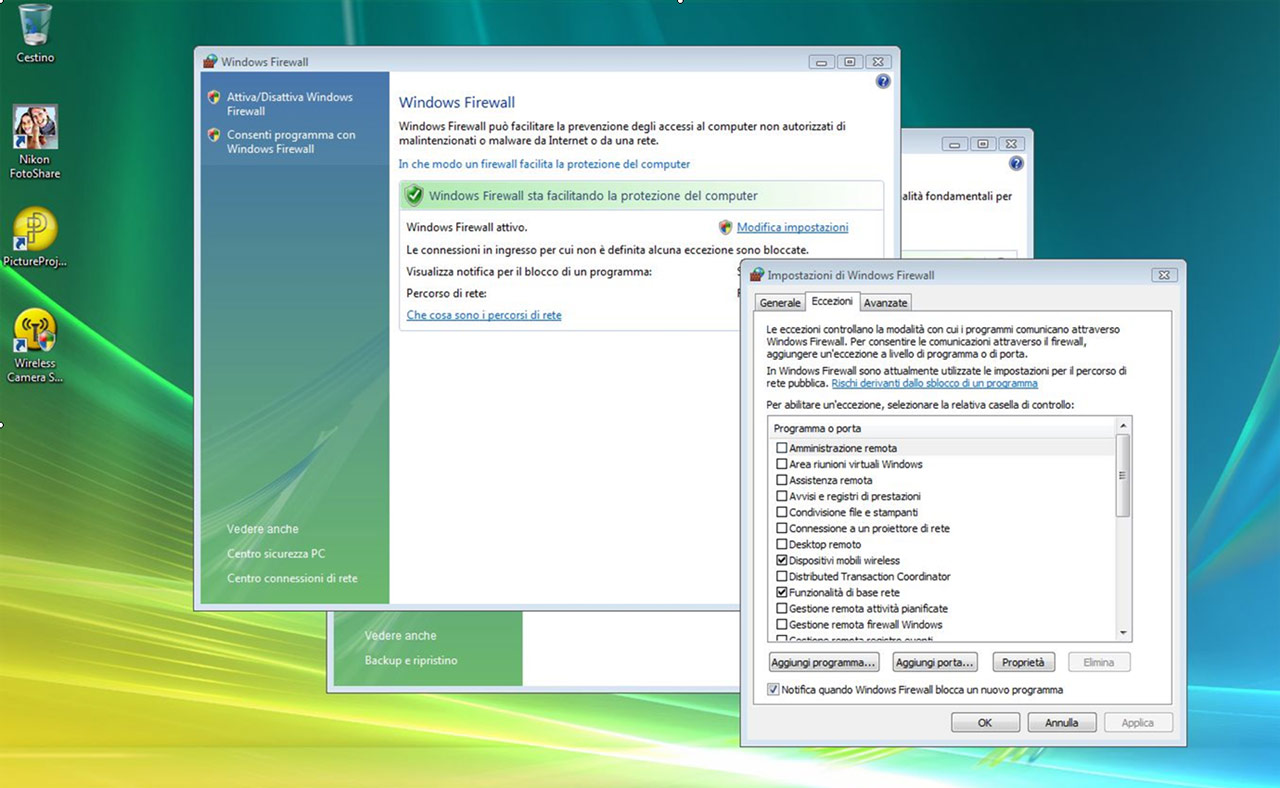
Task: Uncheck Dispositivi mobili wireless
Action: coord(782,560)
